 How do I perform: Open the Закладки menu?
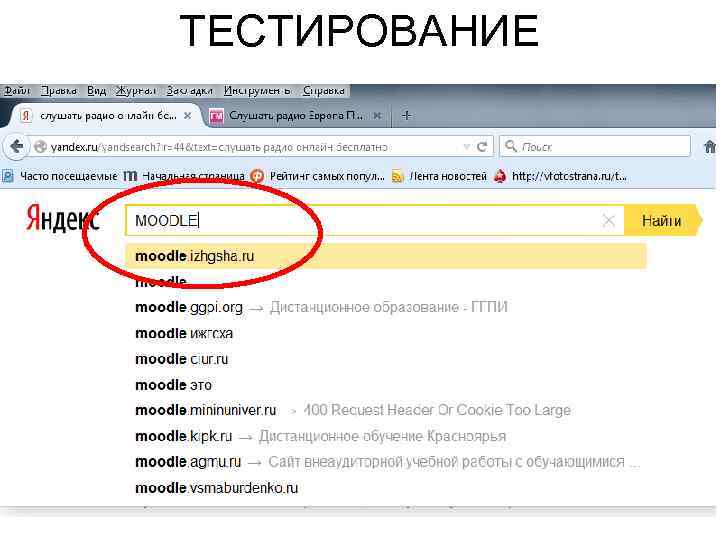[x=190, y=90]
